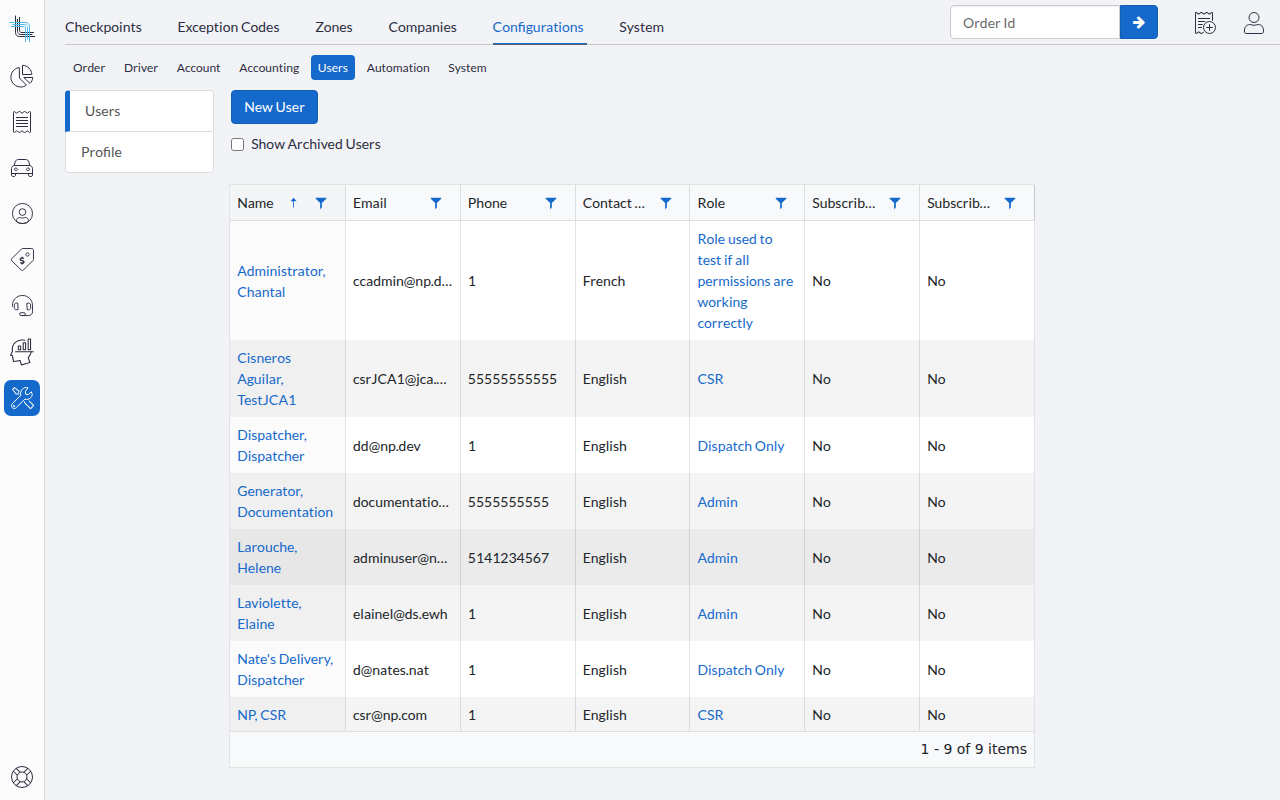Image resolution: width=1280 pixels, height=800 pixels.
Task: Open the orders receipt icon in sidebar
Action: pos(22,122)
